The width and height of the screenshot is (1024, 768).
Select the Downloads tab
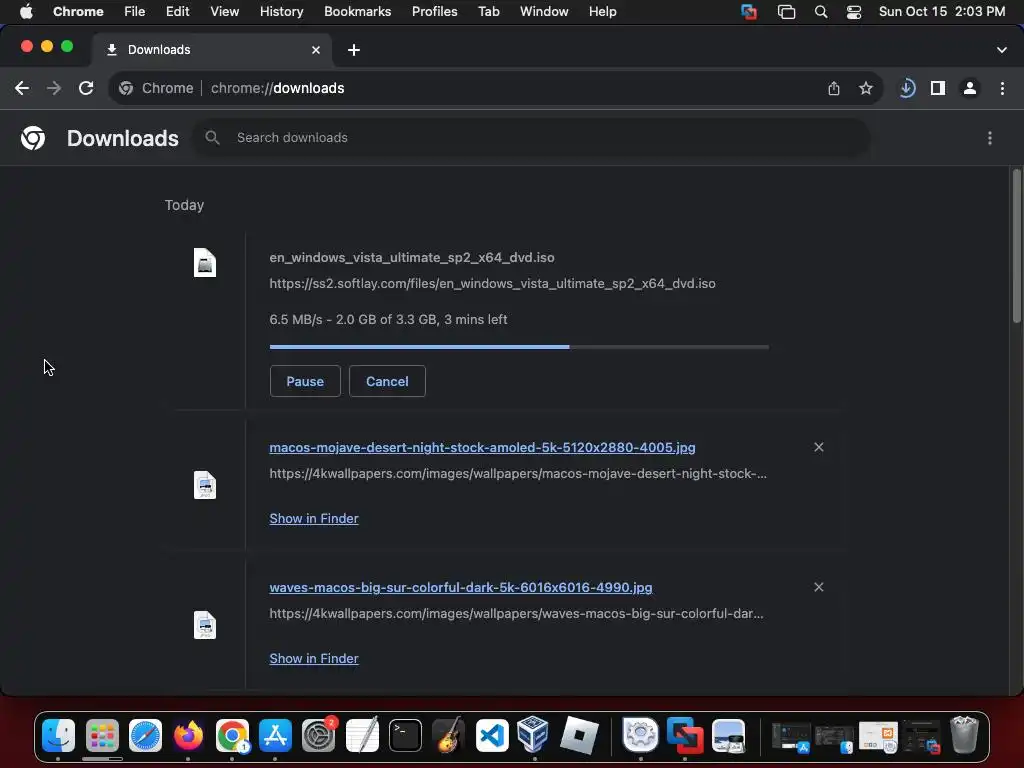[x=212, y=50]
